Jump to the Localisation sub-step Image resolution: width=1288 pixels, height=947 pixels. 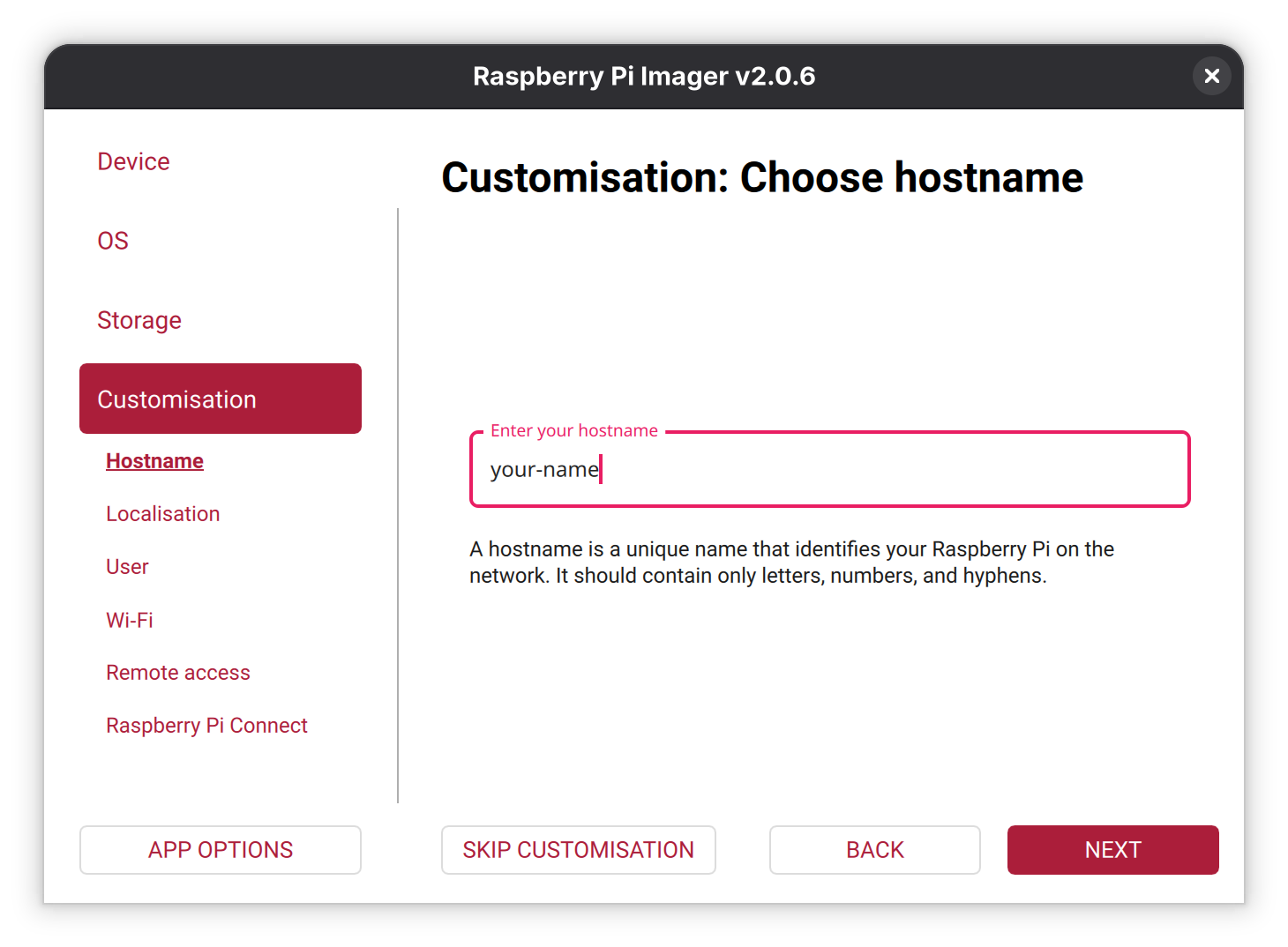point(163,514)
